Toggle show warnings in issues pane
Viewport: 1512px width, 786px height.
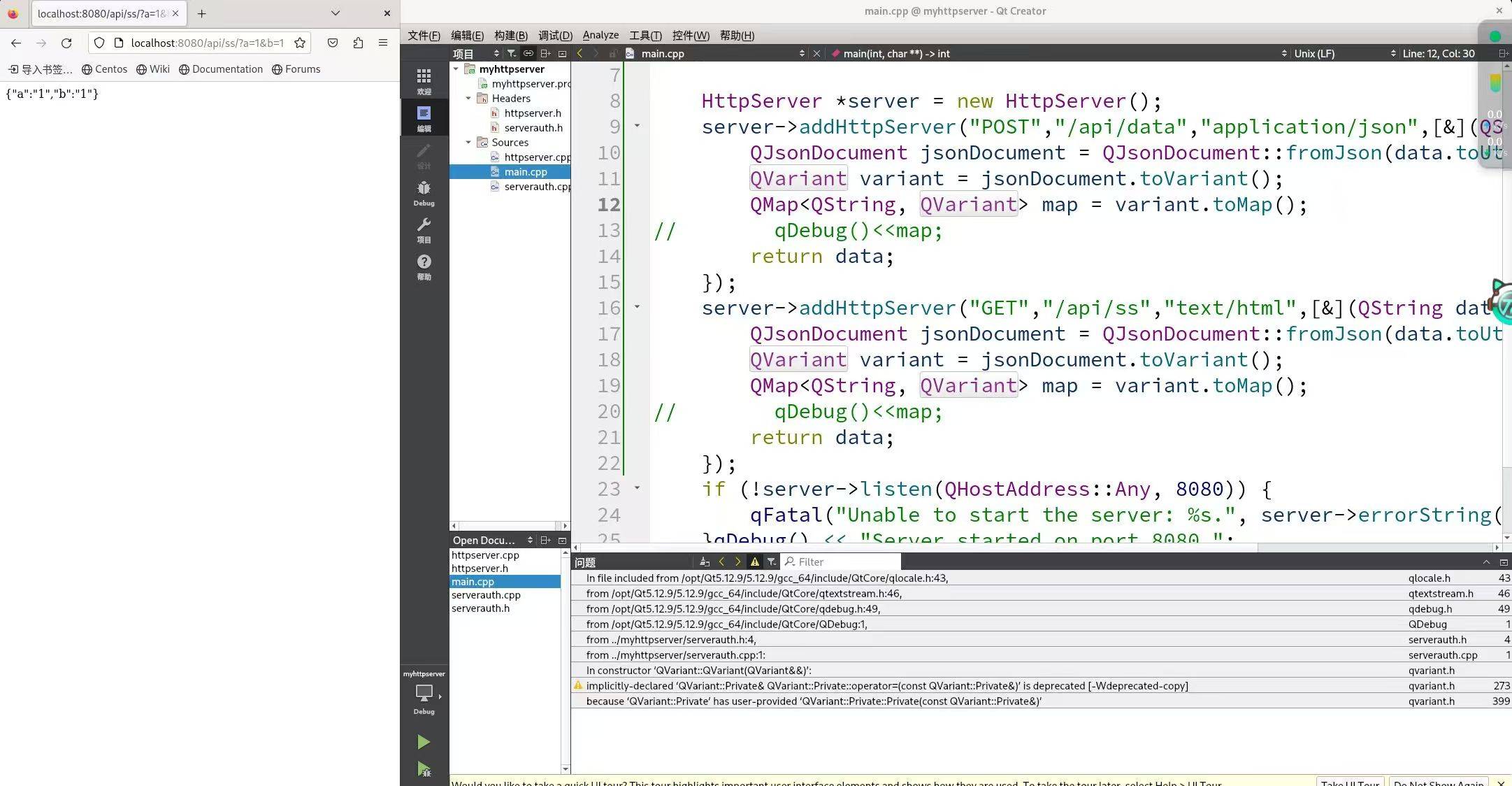(x=755, y=562)
